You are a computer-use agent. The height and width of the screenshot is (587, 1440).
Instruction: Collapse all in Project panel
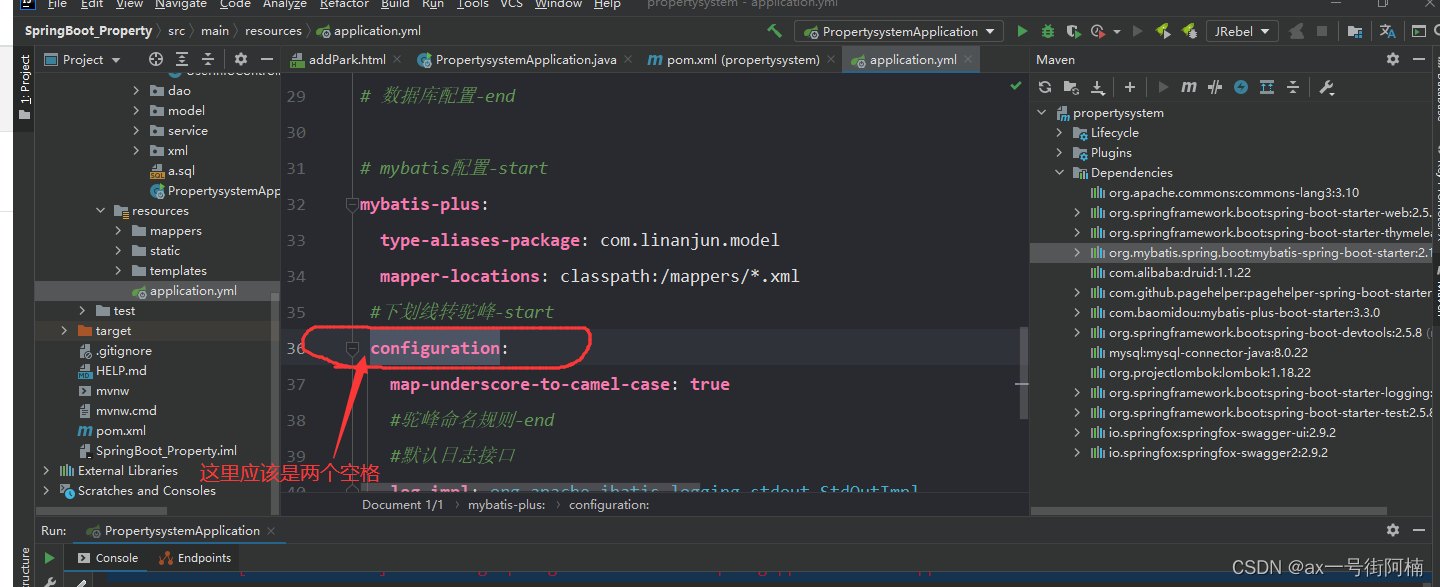[208, 60]
